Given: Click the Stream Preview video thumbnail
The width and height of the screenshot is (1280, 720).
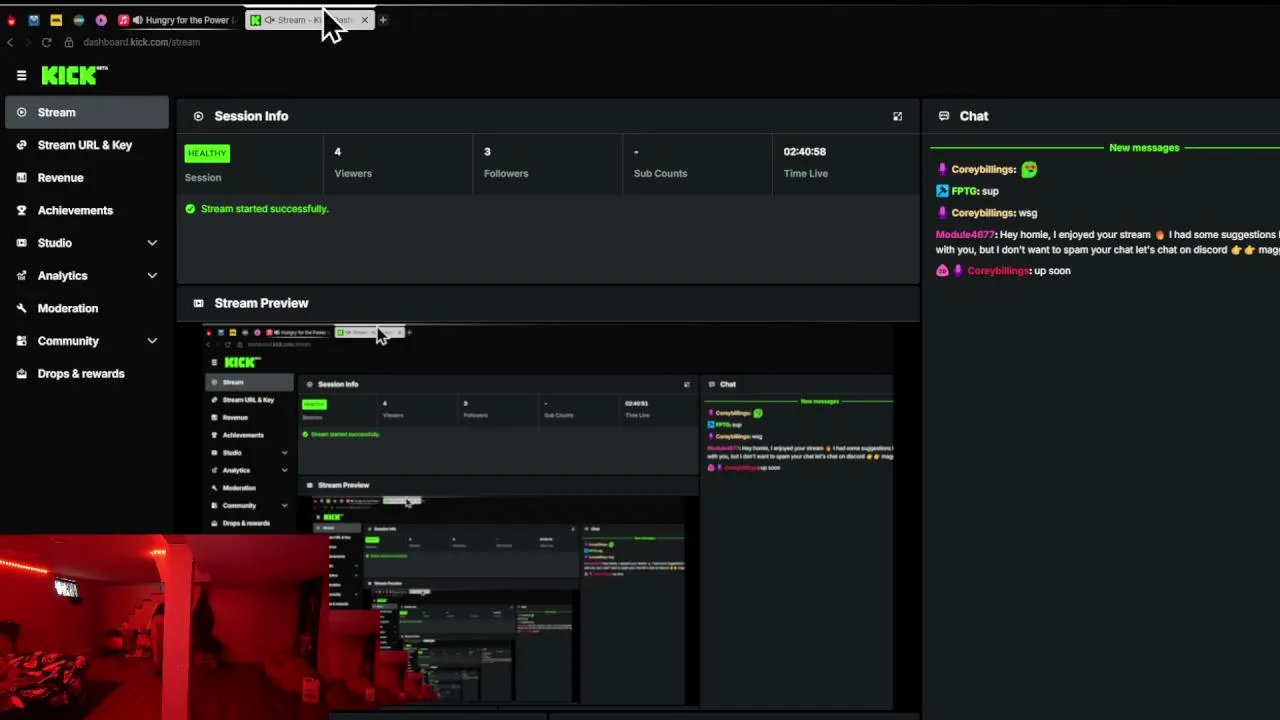Looking at the screenshot, I should (548, 517).
